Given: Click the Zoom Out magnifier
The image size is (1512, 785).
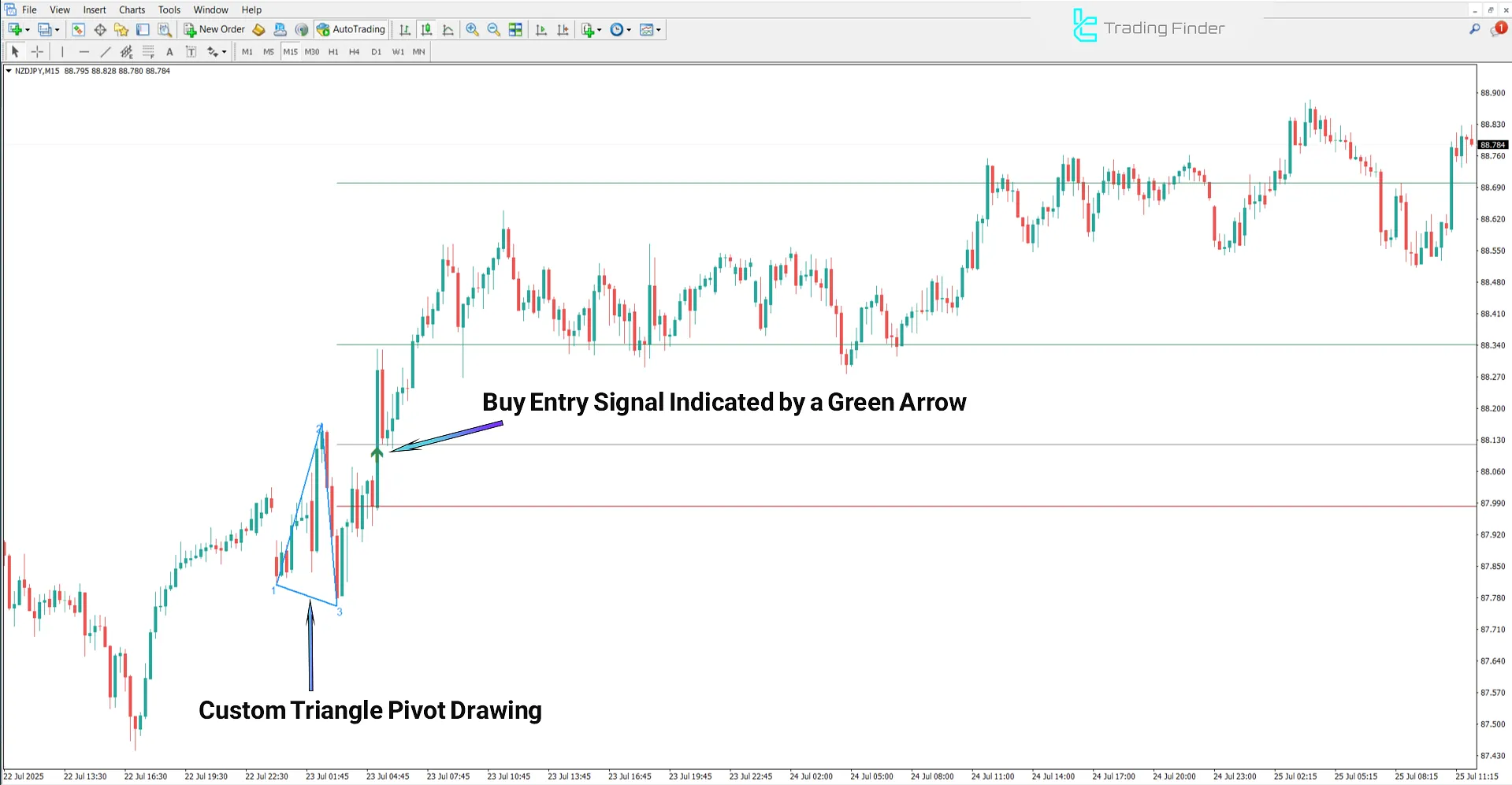Looking at the screenshot, I should [494, 29].
